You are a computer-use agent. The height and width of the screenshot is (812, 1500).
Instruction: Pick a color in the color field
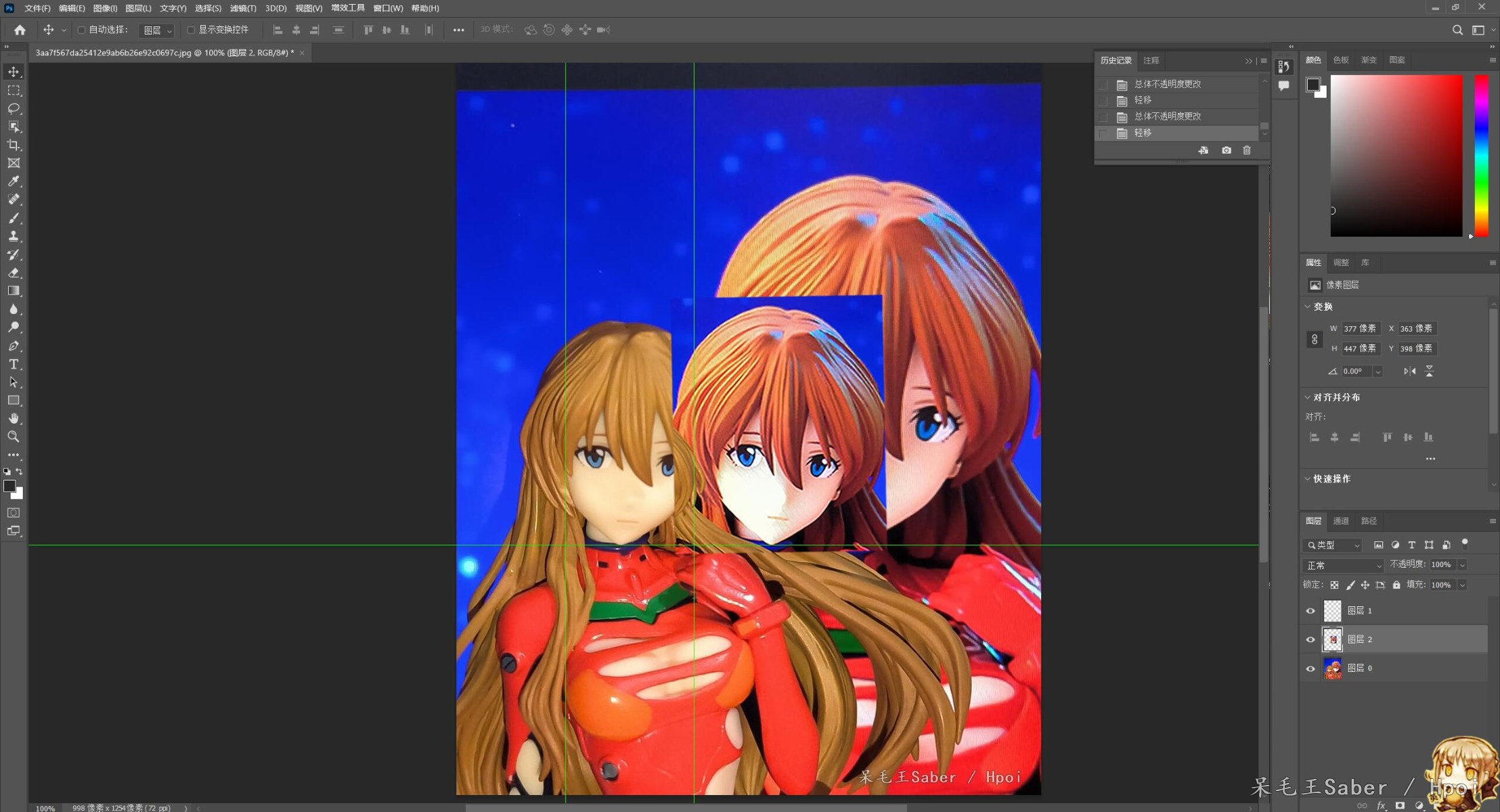coord(1396,156)
